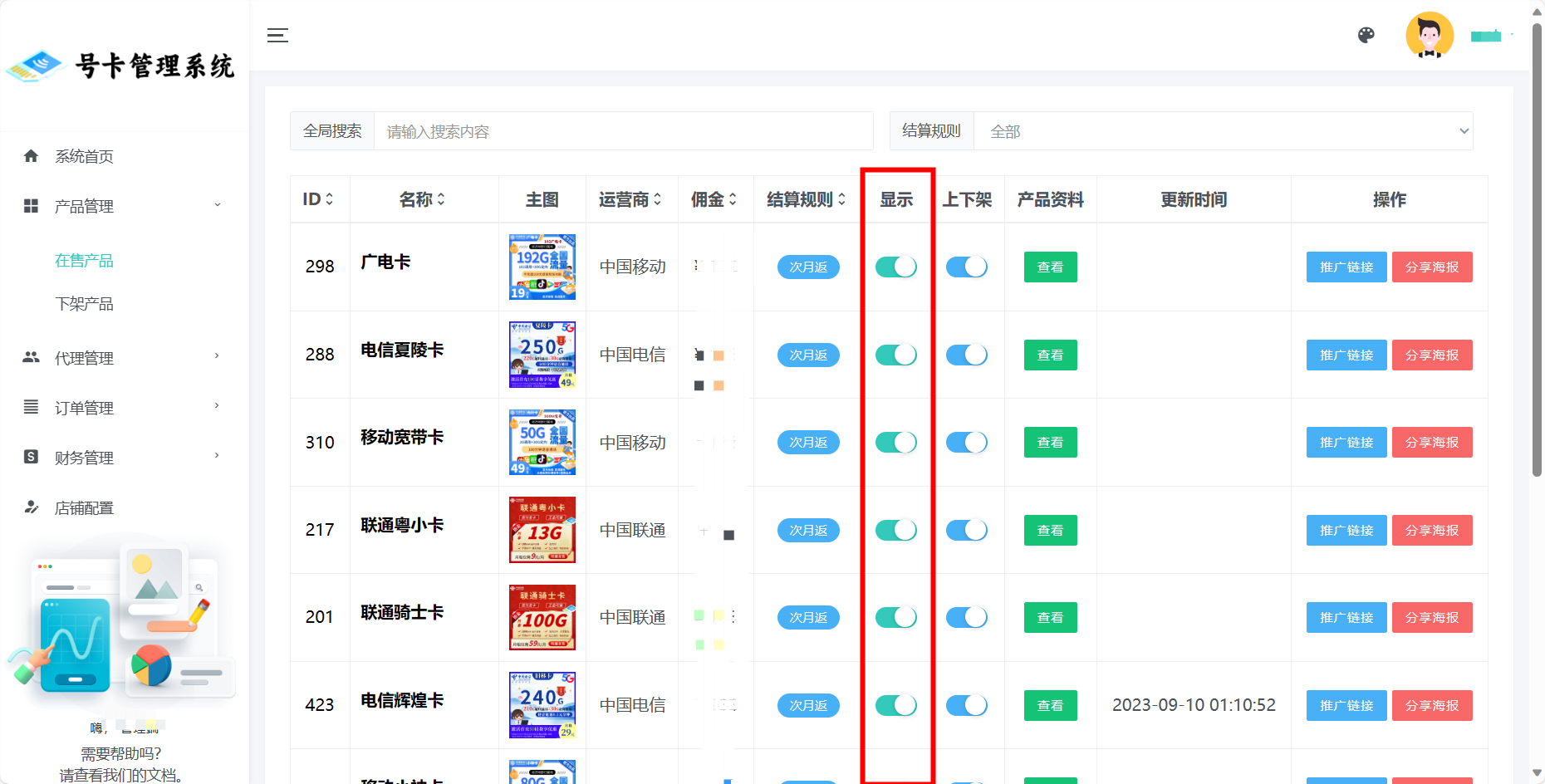Click the people icon beside 代理管理
This screenshot has height=784, width=1545.
[32, 357]
